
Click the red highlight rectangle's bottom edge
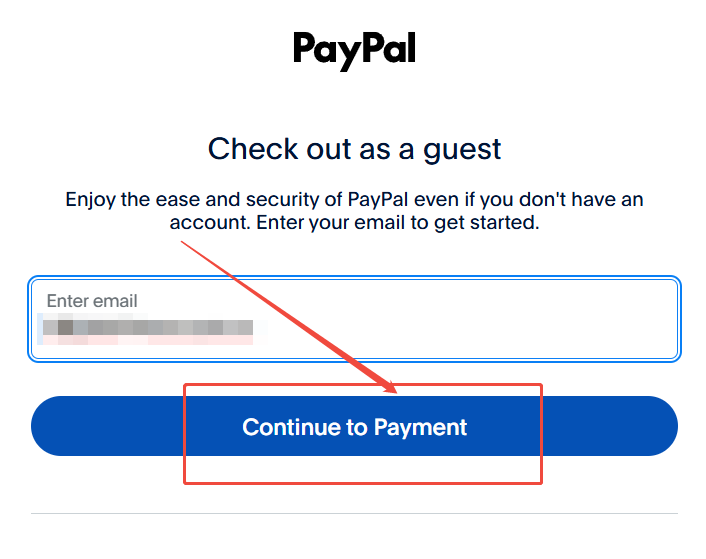(362, 483)
